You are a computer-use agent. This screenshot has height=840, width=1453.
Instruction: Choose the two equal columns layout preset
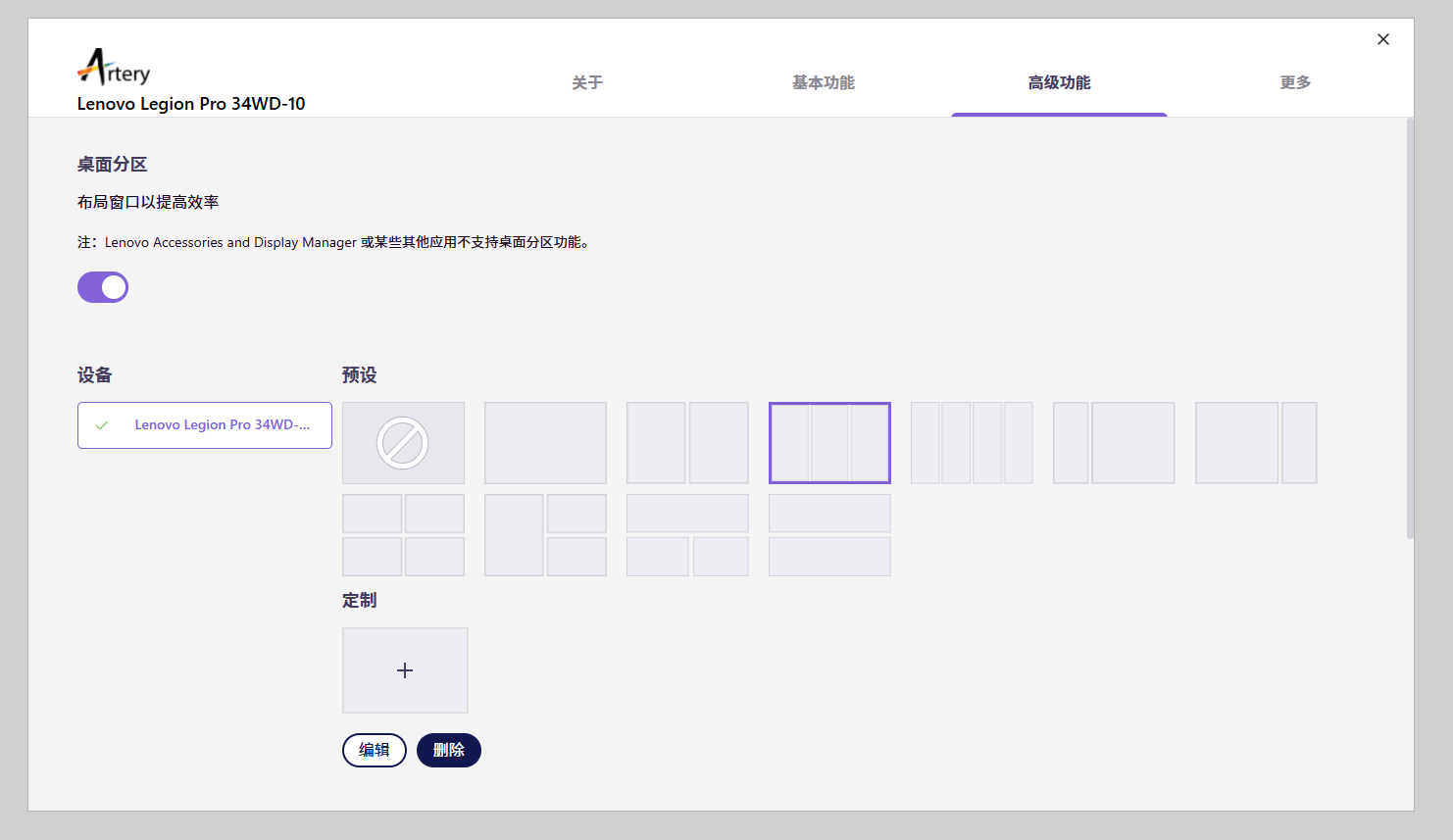pos(687,443)
